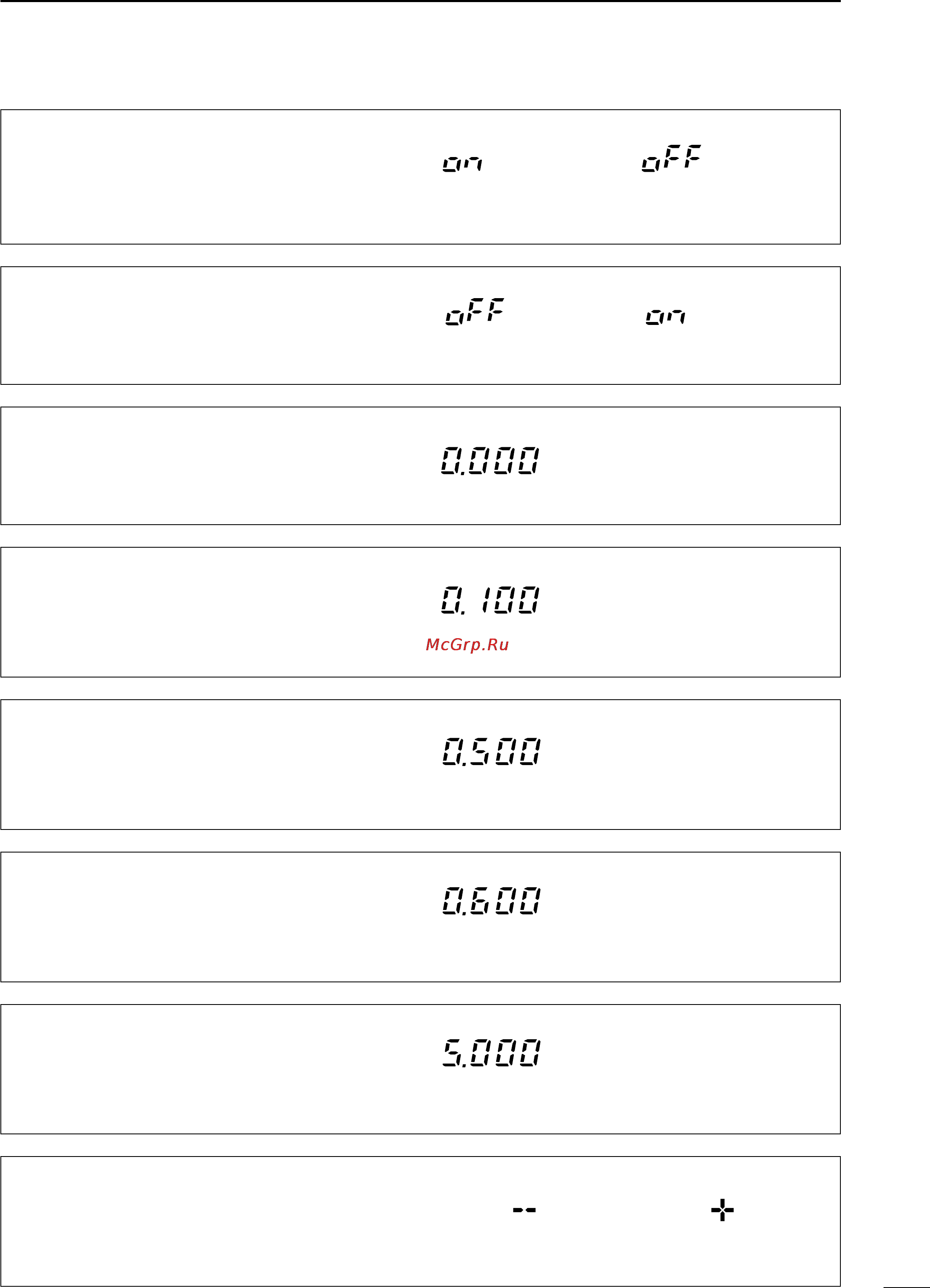
Task: Click the plus cross symbol
Action: [722, 1210]
